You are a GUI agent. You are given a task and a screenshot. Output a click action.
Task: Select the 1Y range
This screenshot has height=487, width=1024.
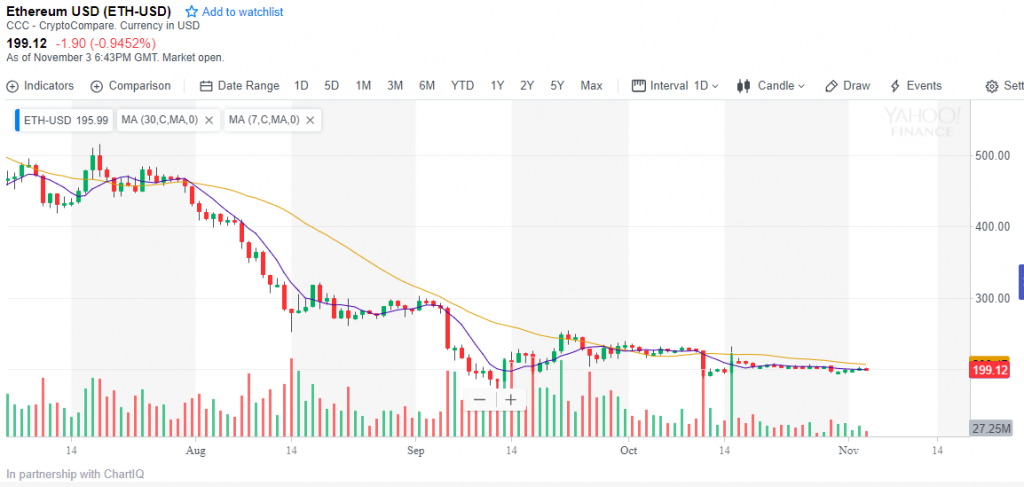497,86
